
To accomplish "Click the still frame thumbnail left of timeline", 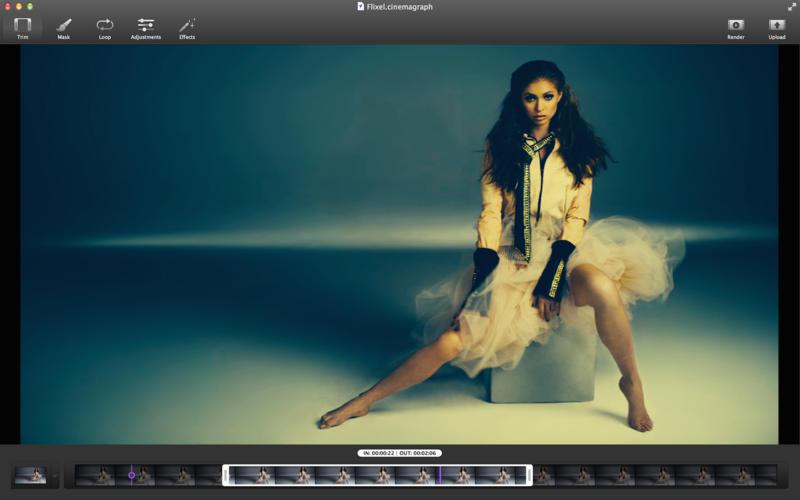I will pyautogui.click(x=30, y=475).
